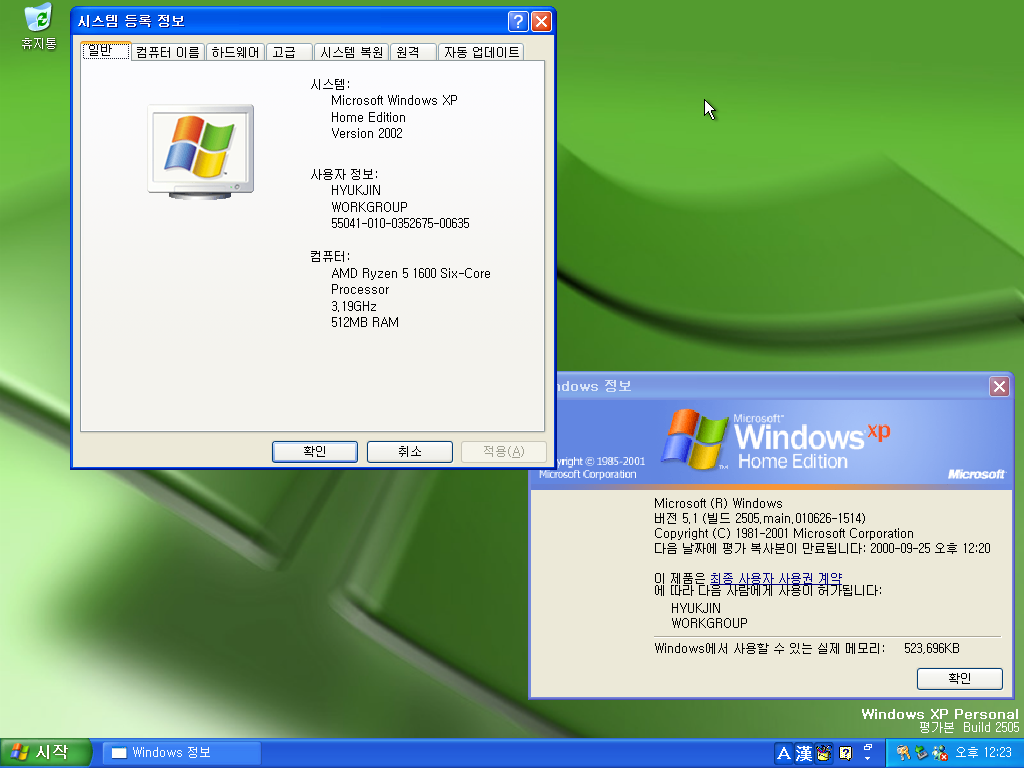Close the 시스템 등록 정보 dialog
This screenshot has width=1024, height=768.
[541, 22]
